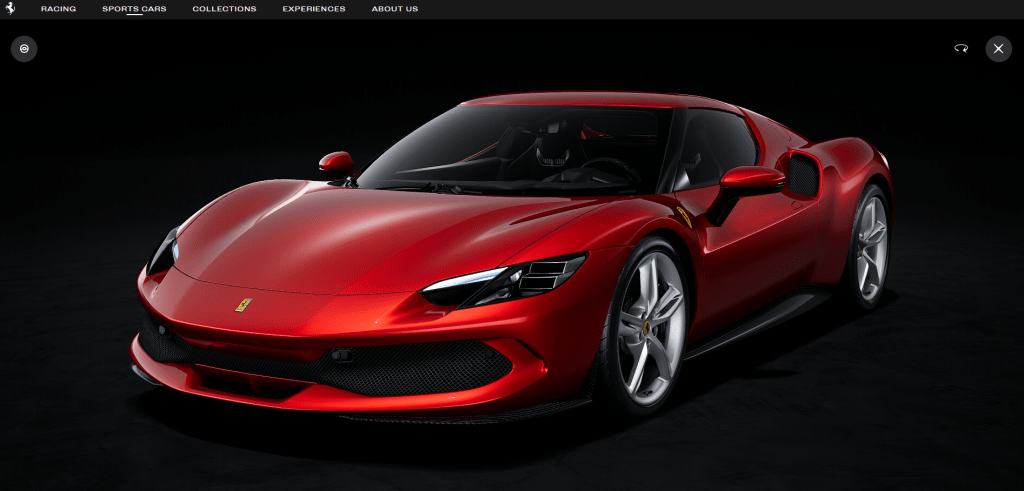1024x491 pixels.
Task: Open the About Us page
Action: pyautogui.click(x=395, y=9)
